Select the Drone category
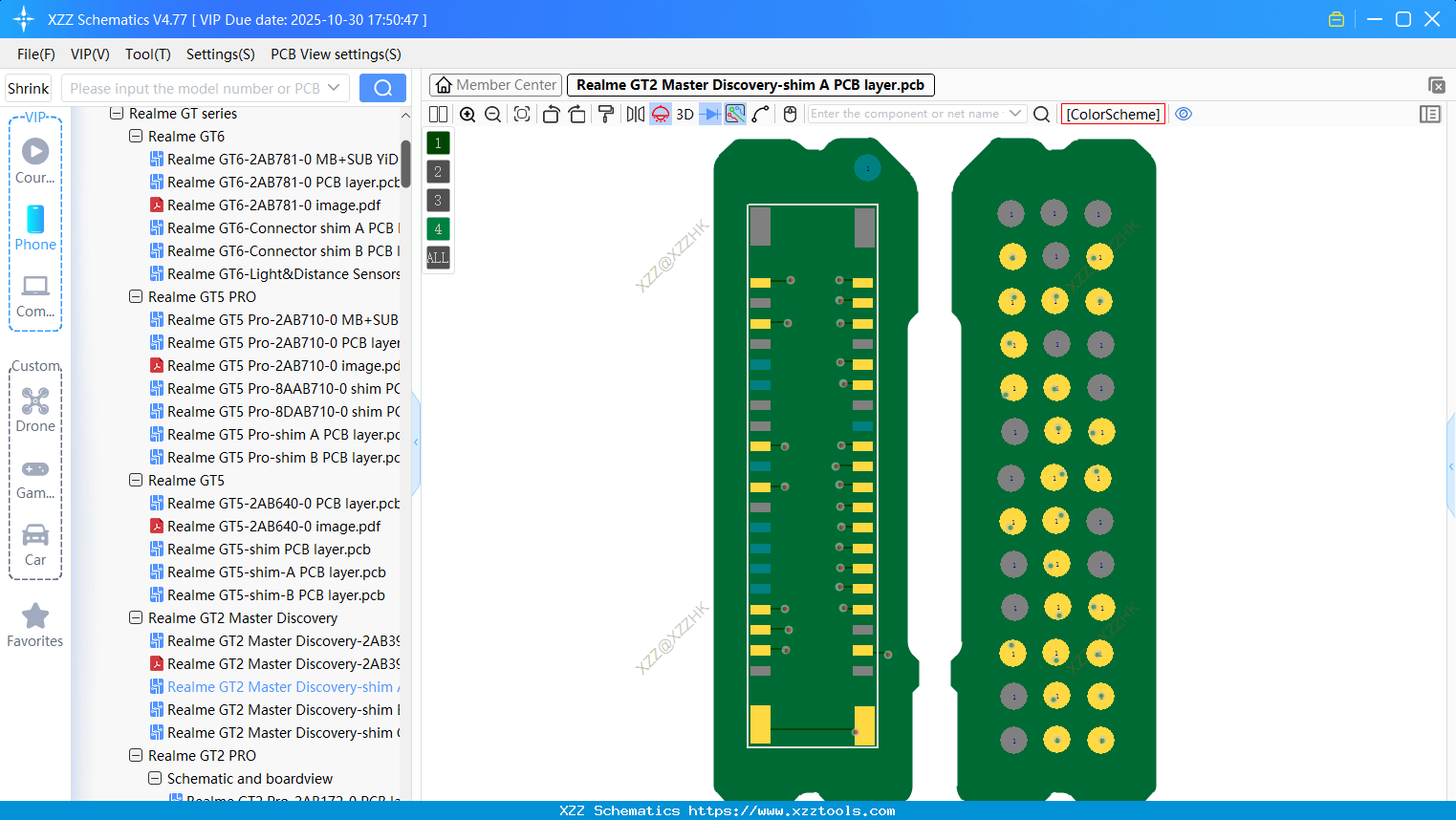1456x820 pixels. click(35, 409)
